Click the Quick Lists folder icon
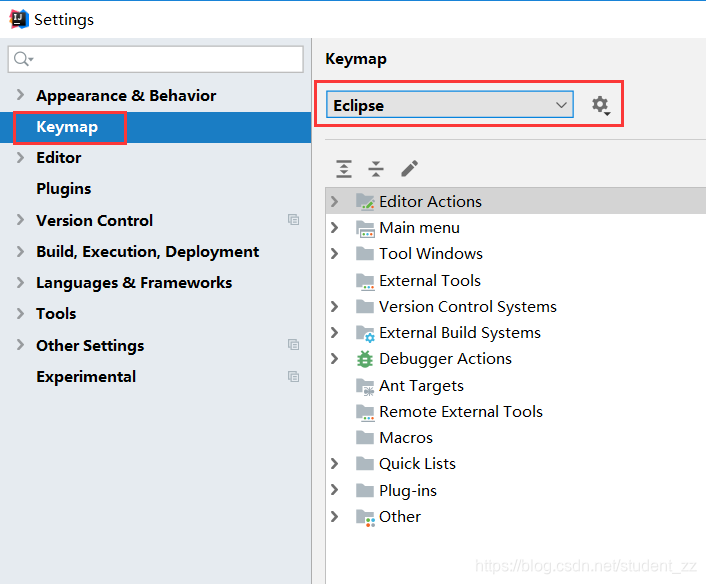Image resolution: width=706 pixels, height=584 pixels. (365, 463)
